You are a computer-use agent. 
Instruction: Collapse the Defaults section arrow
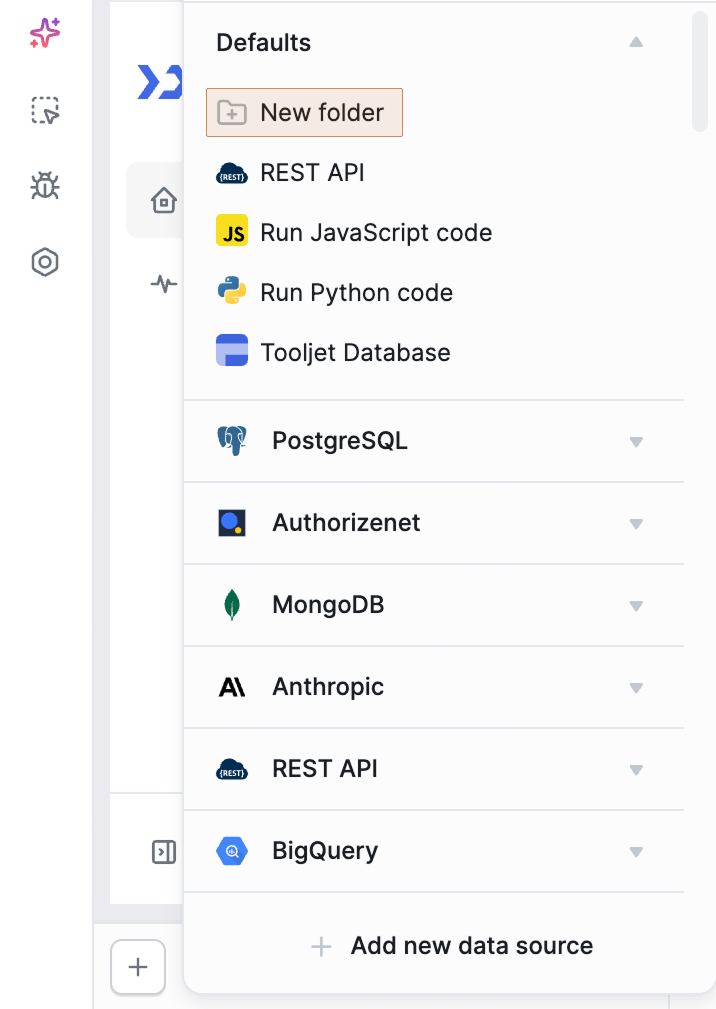pyautogui.click(x=636, y=42)
